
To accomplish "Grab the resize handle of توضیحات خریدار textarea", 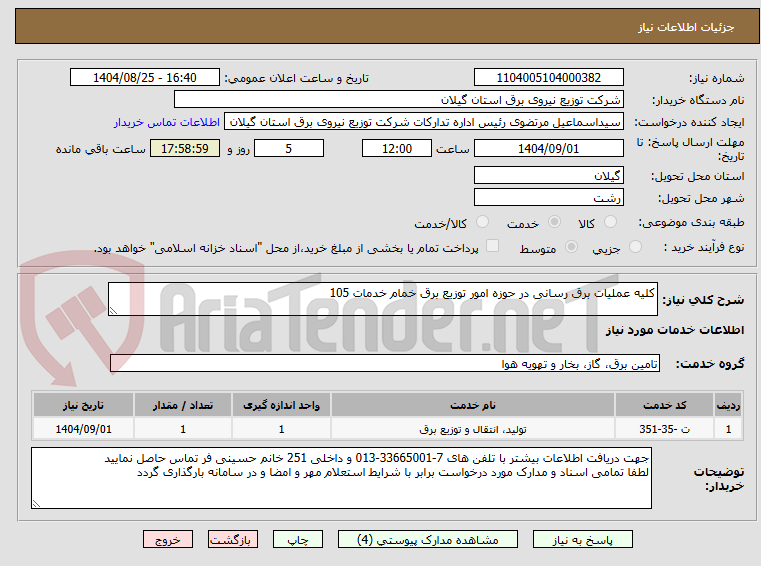I will coord(36,504).
